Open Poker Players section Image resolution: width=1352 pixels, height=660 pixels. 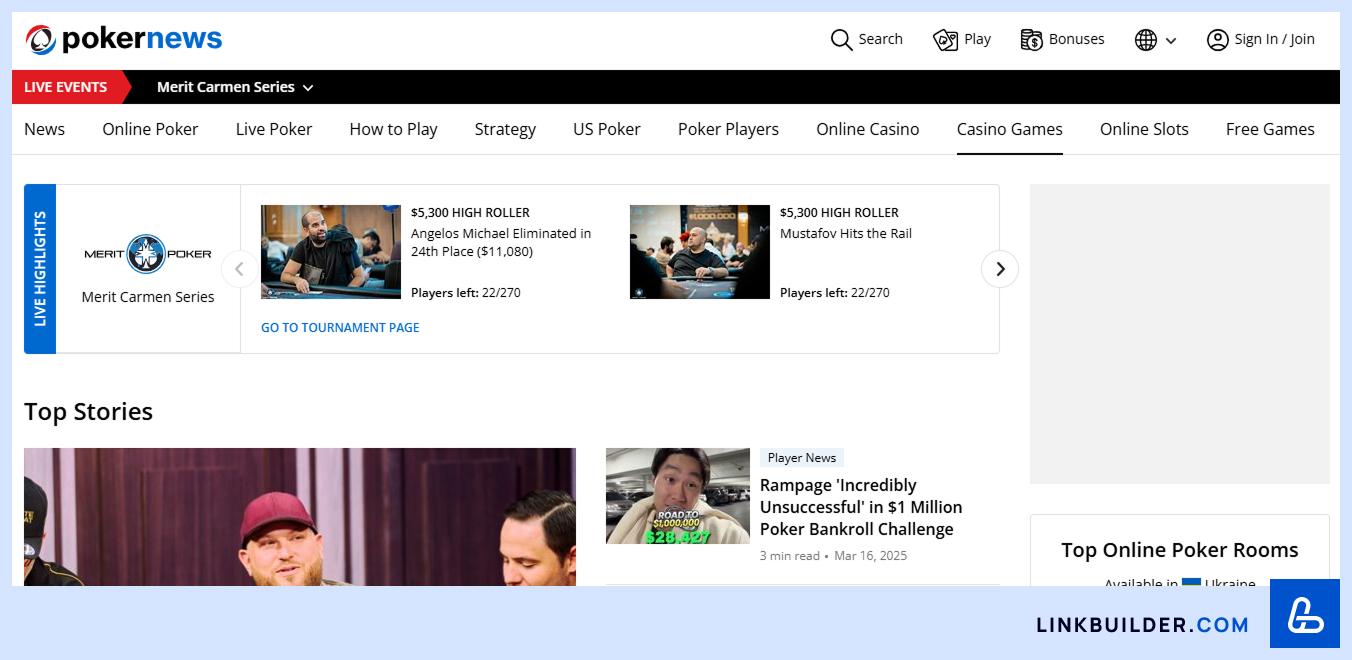pos(728,129)
